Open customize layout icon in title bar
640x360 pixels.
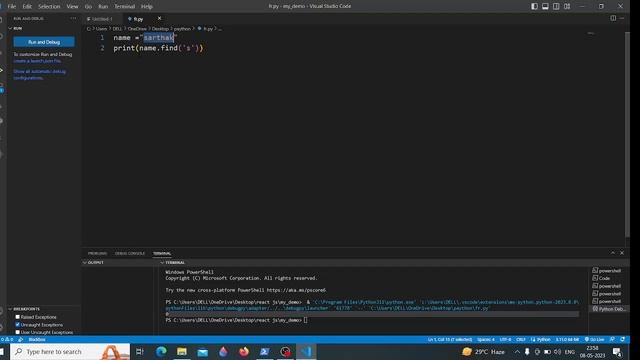(x=567, y=6)
